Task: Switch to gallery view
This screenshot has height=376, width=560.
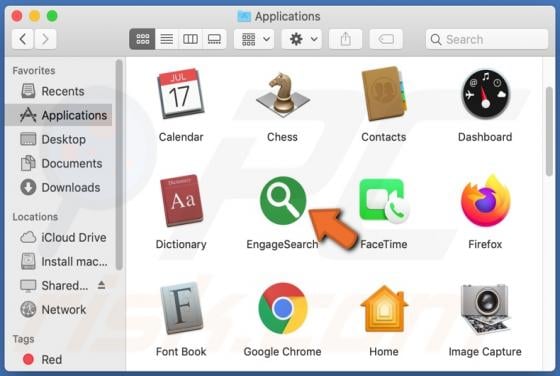Action: pos(214,39)
